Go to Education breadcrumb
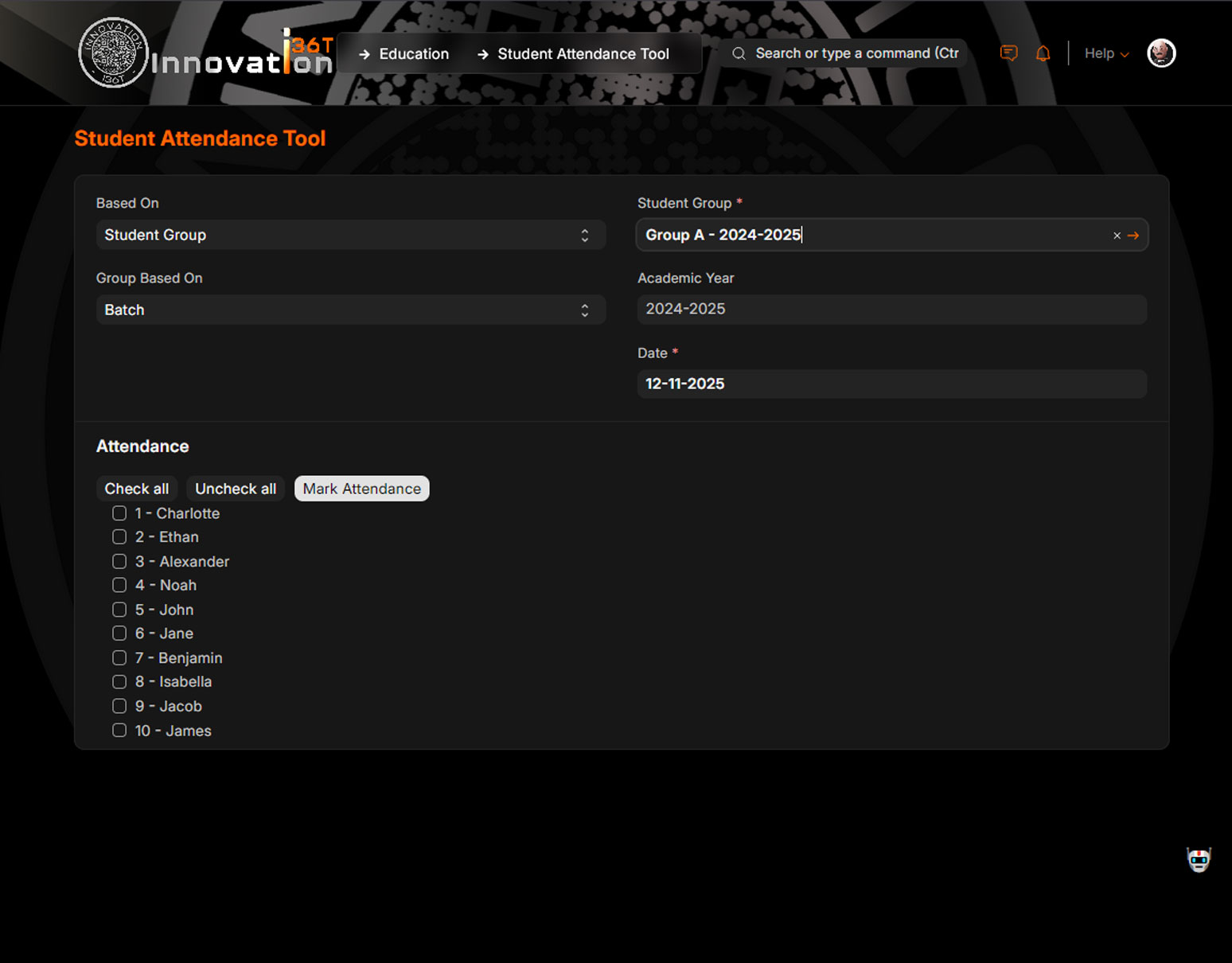The width and height of the screenshot is (1232, 963). (413, 54)
